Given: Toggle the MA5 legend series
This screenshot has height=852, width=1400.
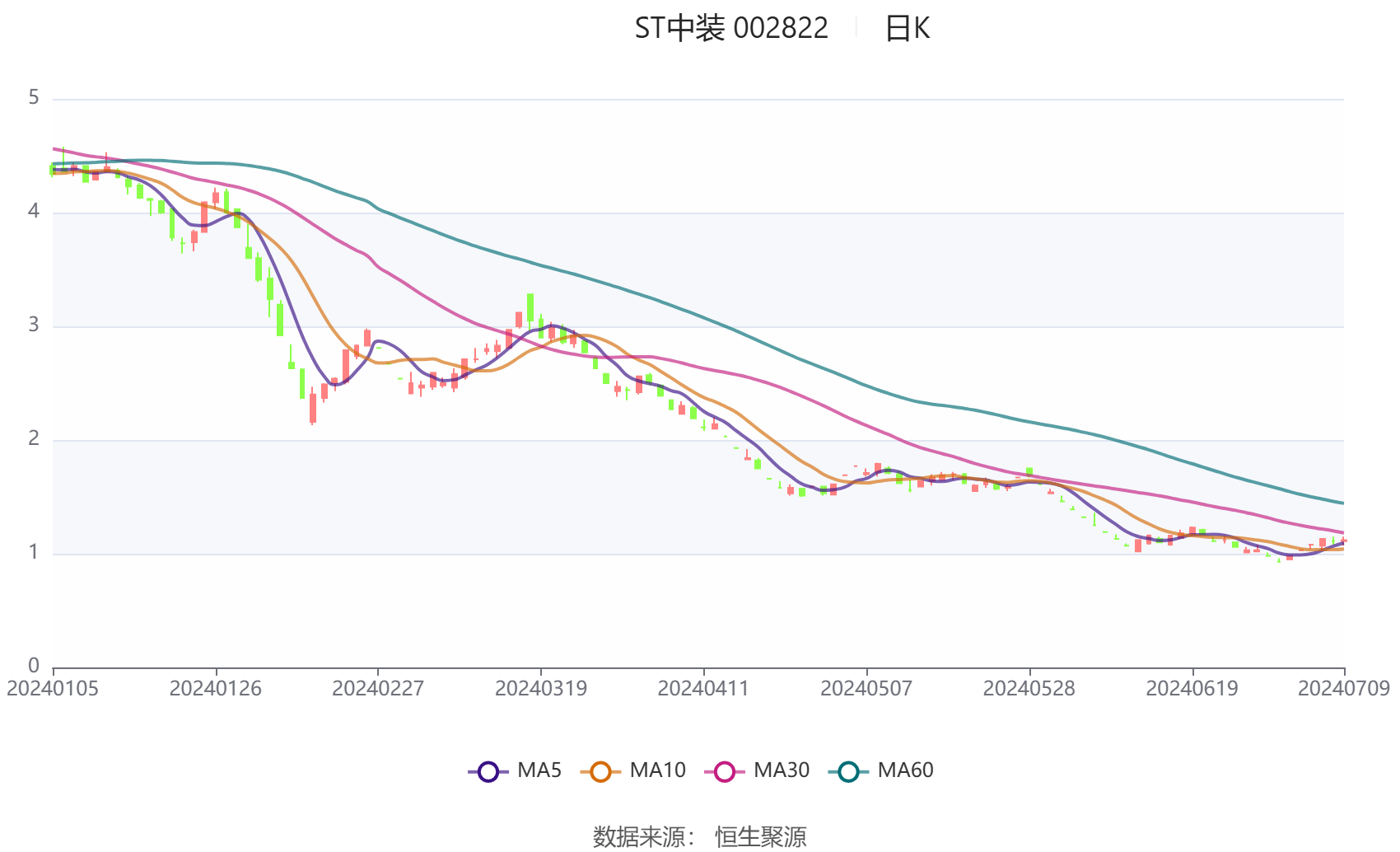Looking at the screenshot, I should 515,770.
